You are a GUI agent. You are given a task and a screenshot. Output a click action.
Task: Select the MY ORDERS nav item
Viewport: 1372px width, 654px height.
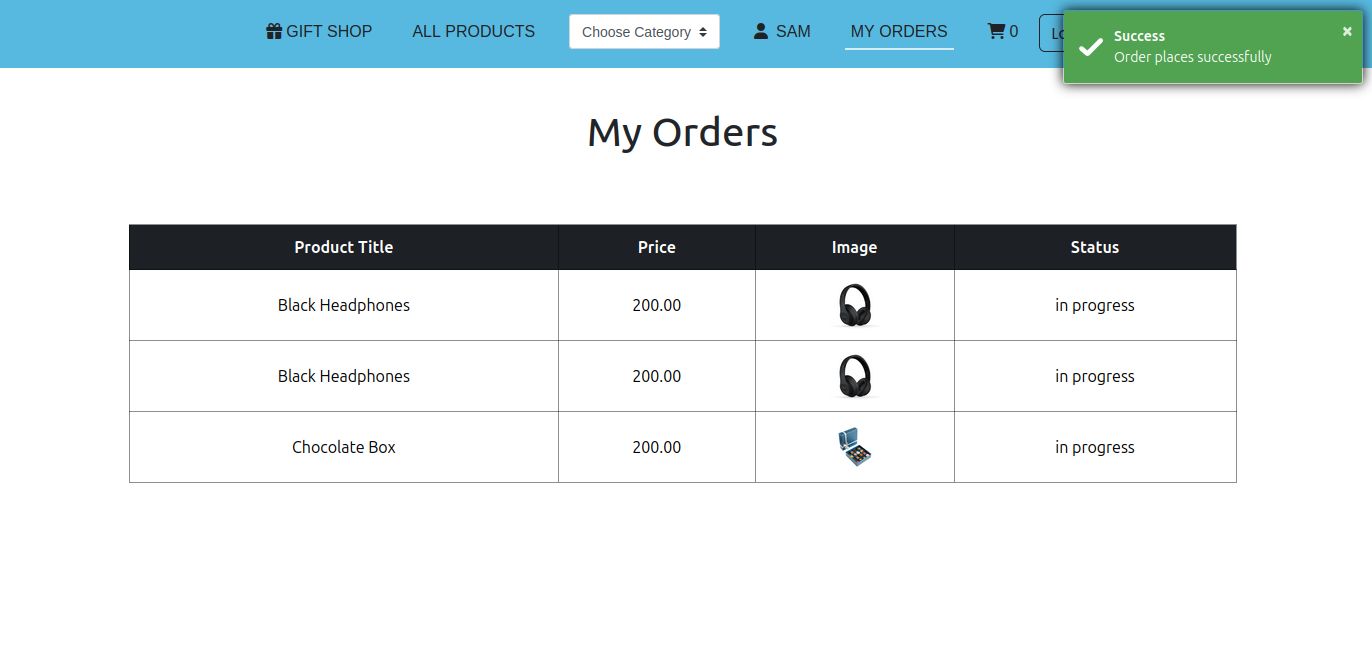pyautogui.click(x=898, y=32)
